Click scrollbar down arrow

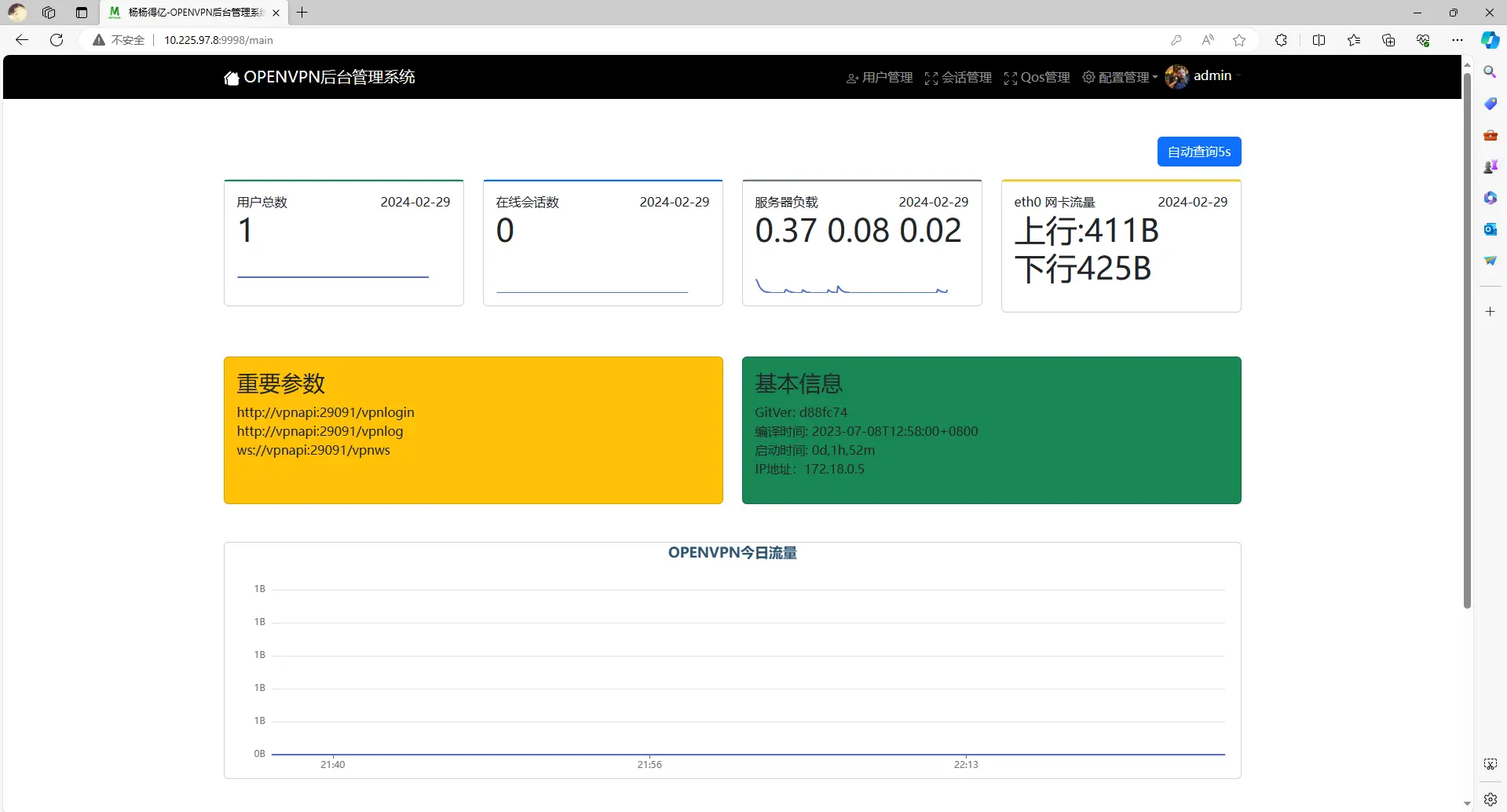[1467, 804]
